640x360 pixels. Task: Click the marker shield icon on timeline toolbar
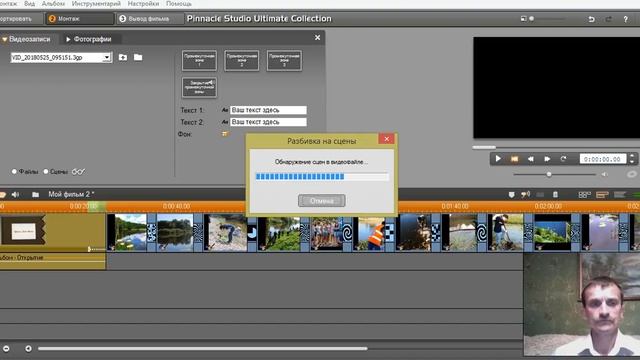point(511,195)
